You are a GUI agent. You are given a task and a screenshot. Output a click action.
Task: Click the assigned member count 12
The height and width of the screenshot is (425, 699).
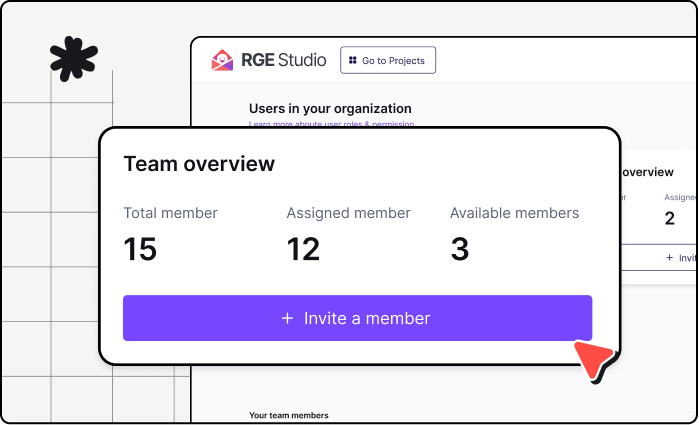303,249
